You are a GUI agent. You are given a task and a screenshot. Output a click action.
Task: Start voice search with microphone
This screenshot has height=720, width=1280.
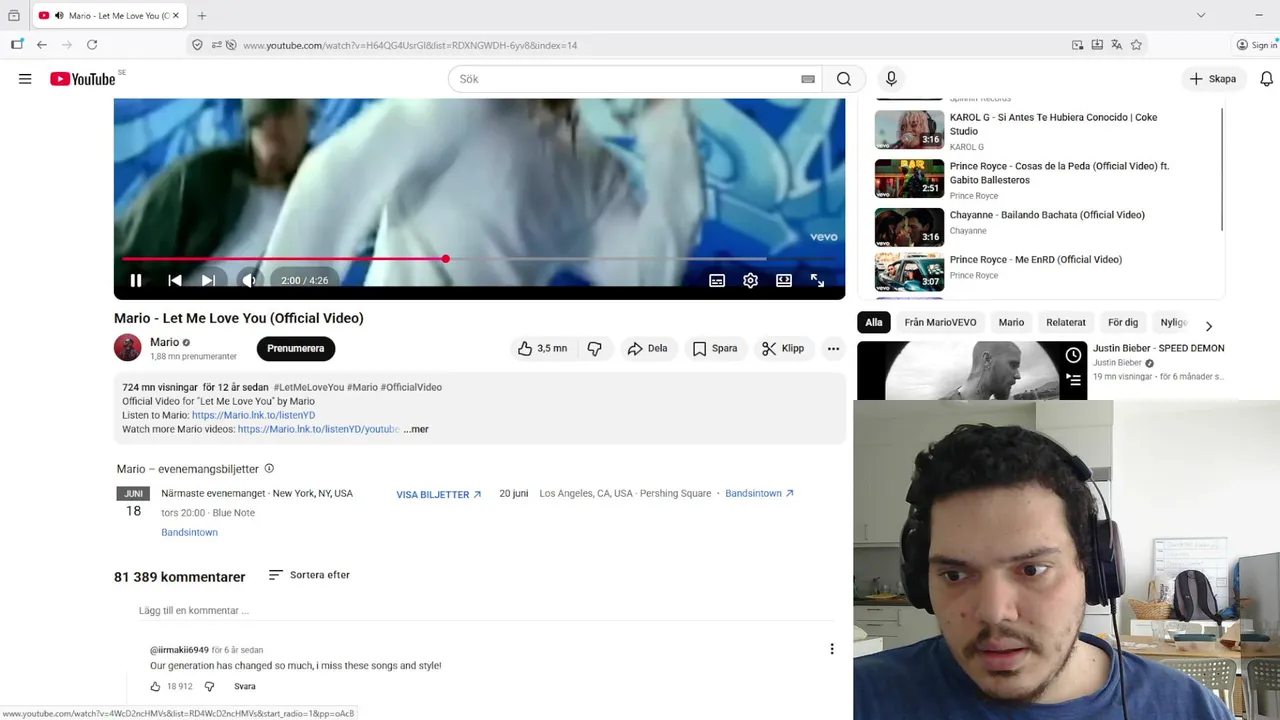coord(891,79)
